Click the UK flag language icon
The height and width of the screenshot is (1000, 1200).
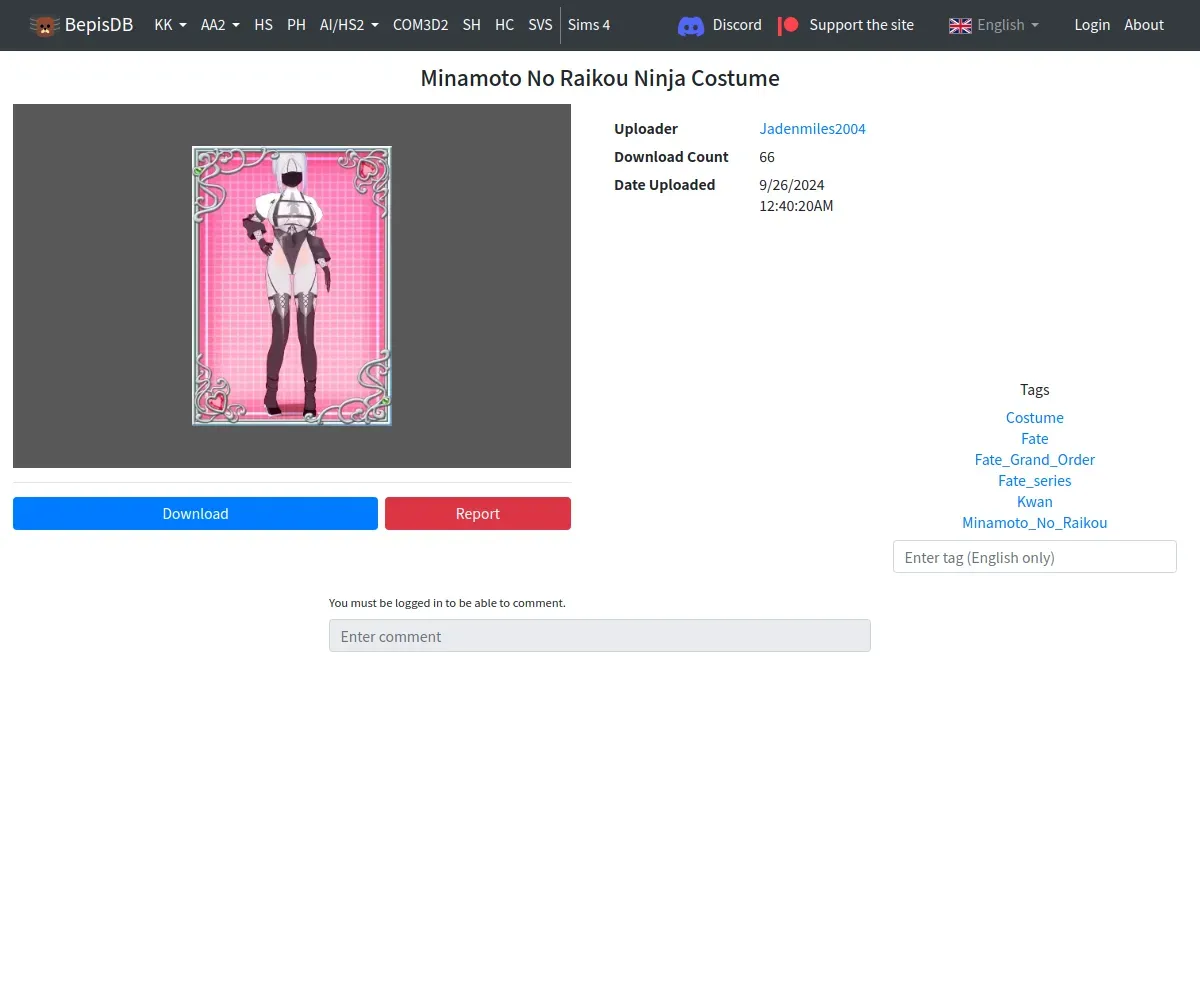pos(960,25)
